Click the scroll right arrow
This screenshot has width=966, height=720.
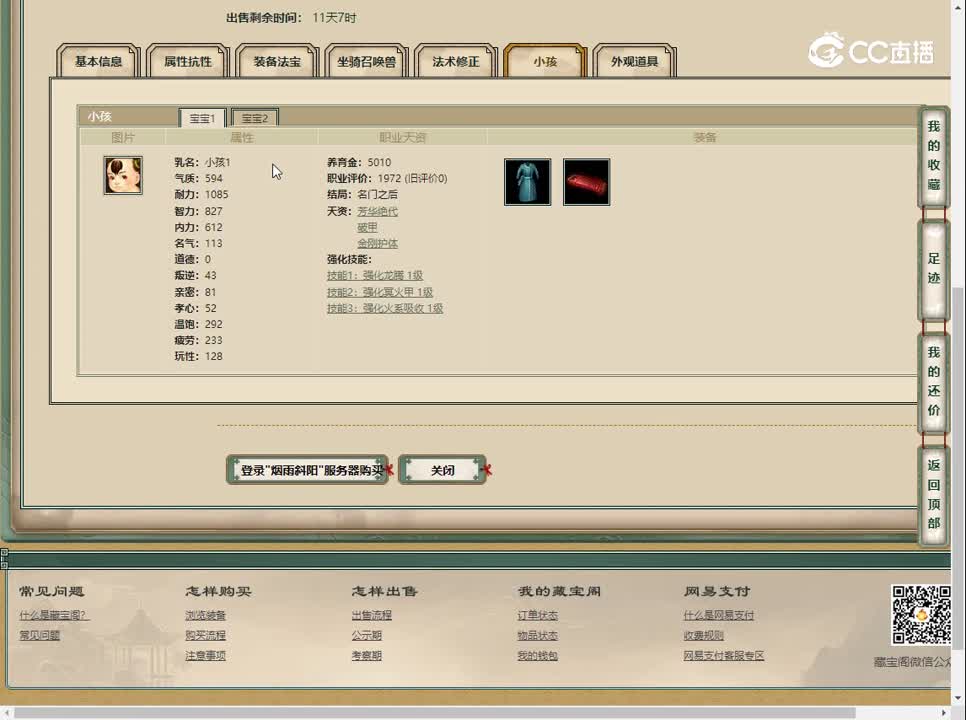point(944,713)
